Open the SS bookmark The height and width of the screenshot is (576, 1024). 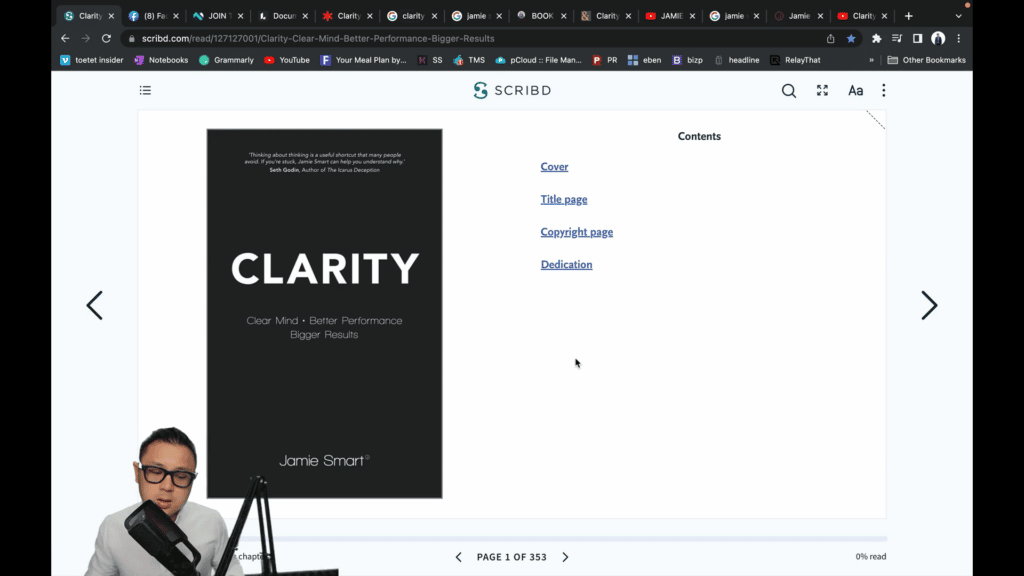click(430, 60)
